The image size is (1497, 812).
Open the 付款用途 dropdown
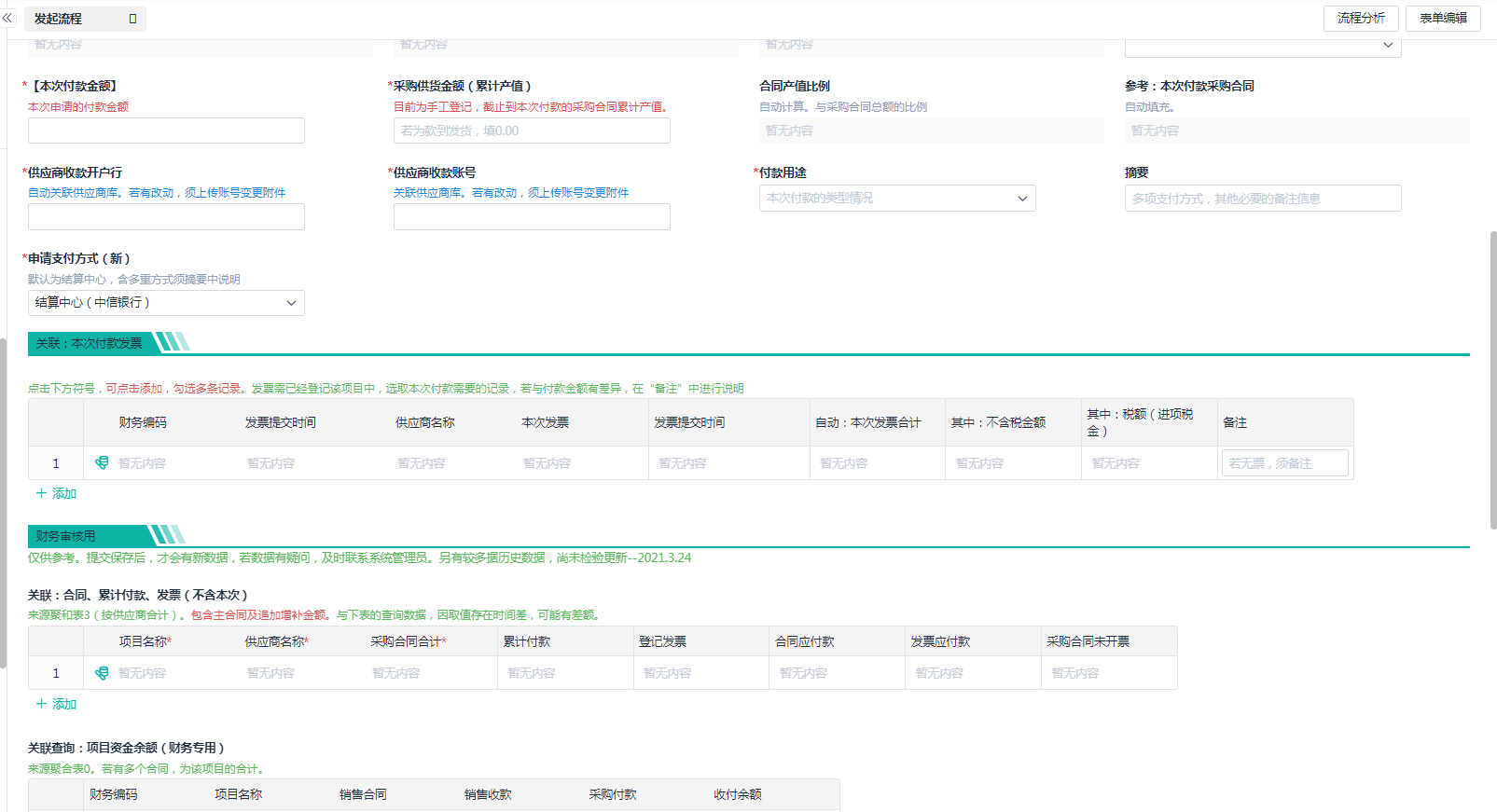[x=897, y=198]
